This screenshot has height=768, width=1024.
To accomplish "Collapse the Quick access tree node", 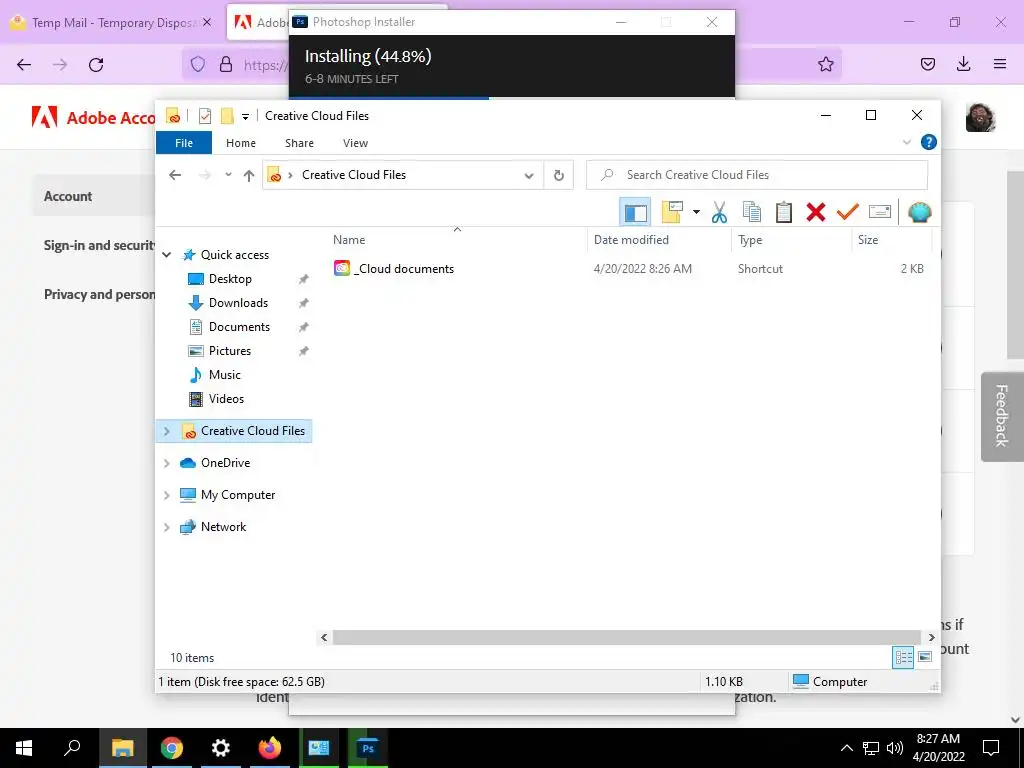I will 167,255.
